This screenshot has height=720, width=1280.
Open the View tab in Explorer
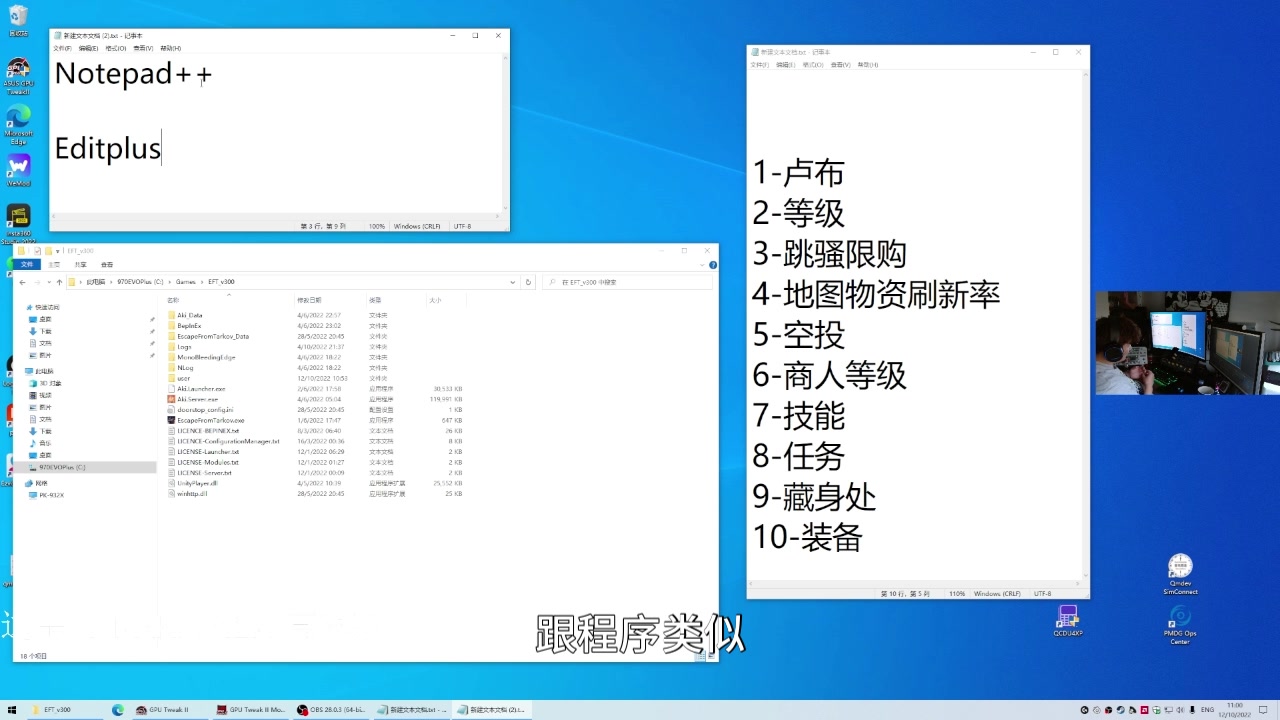(107, 265)
